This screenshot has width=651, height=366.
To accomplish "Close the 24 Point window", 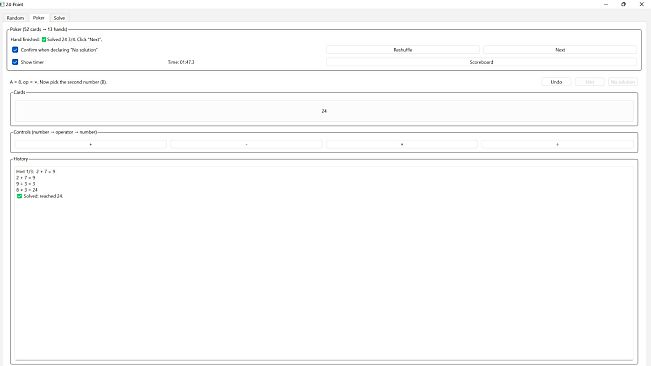I will [x=641, y=4].
